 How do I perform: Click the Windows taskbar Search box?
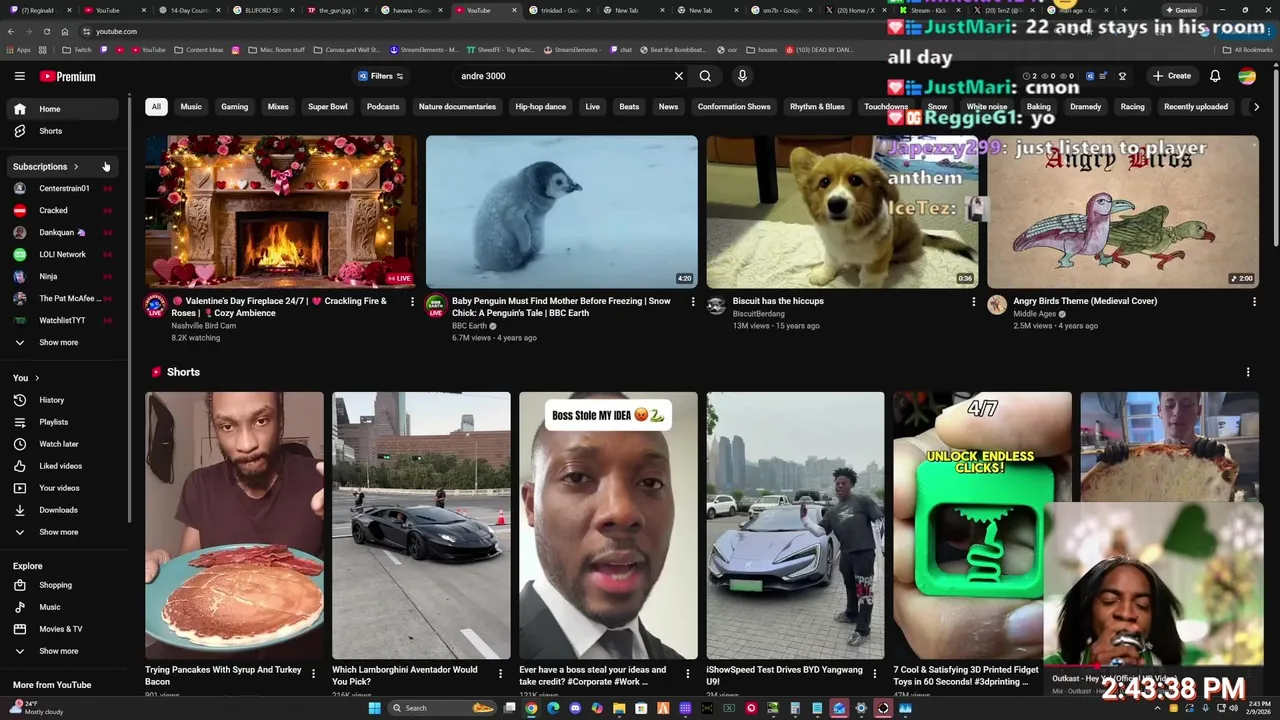[441, 708]
